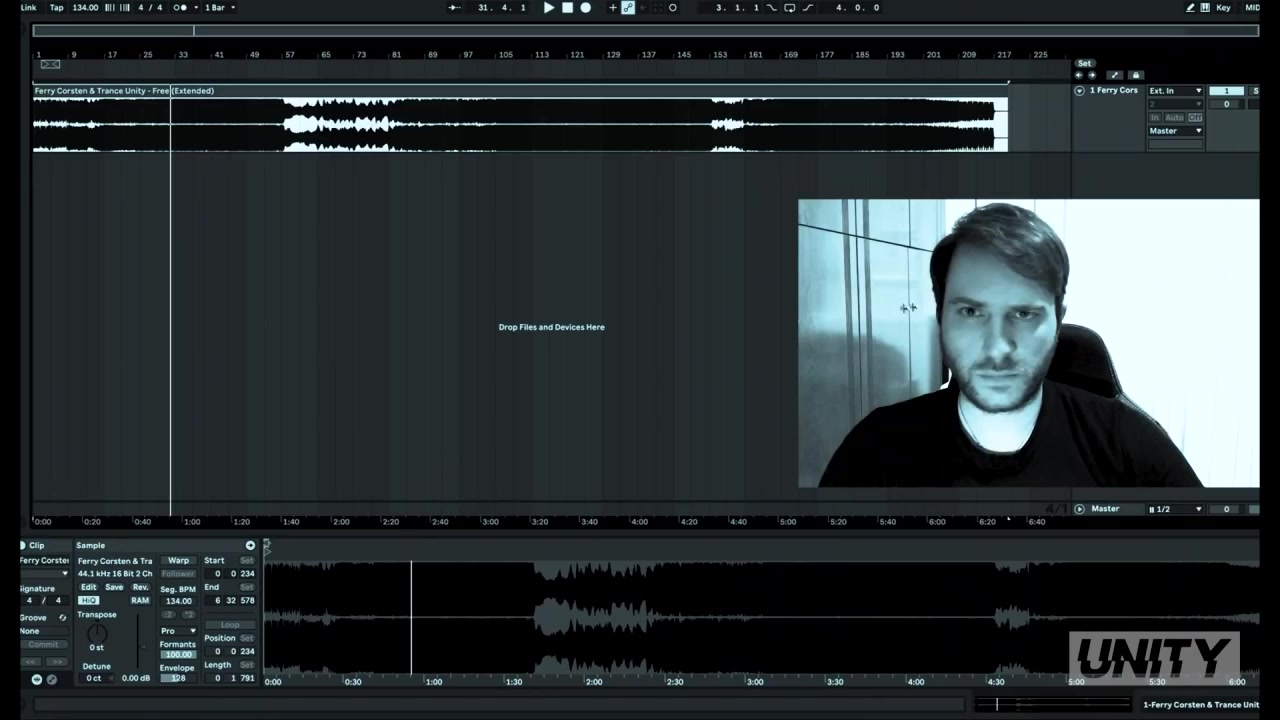
Task: Click the lock envelopes padlock icon
Action: 1135,76
